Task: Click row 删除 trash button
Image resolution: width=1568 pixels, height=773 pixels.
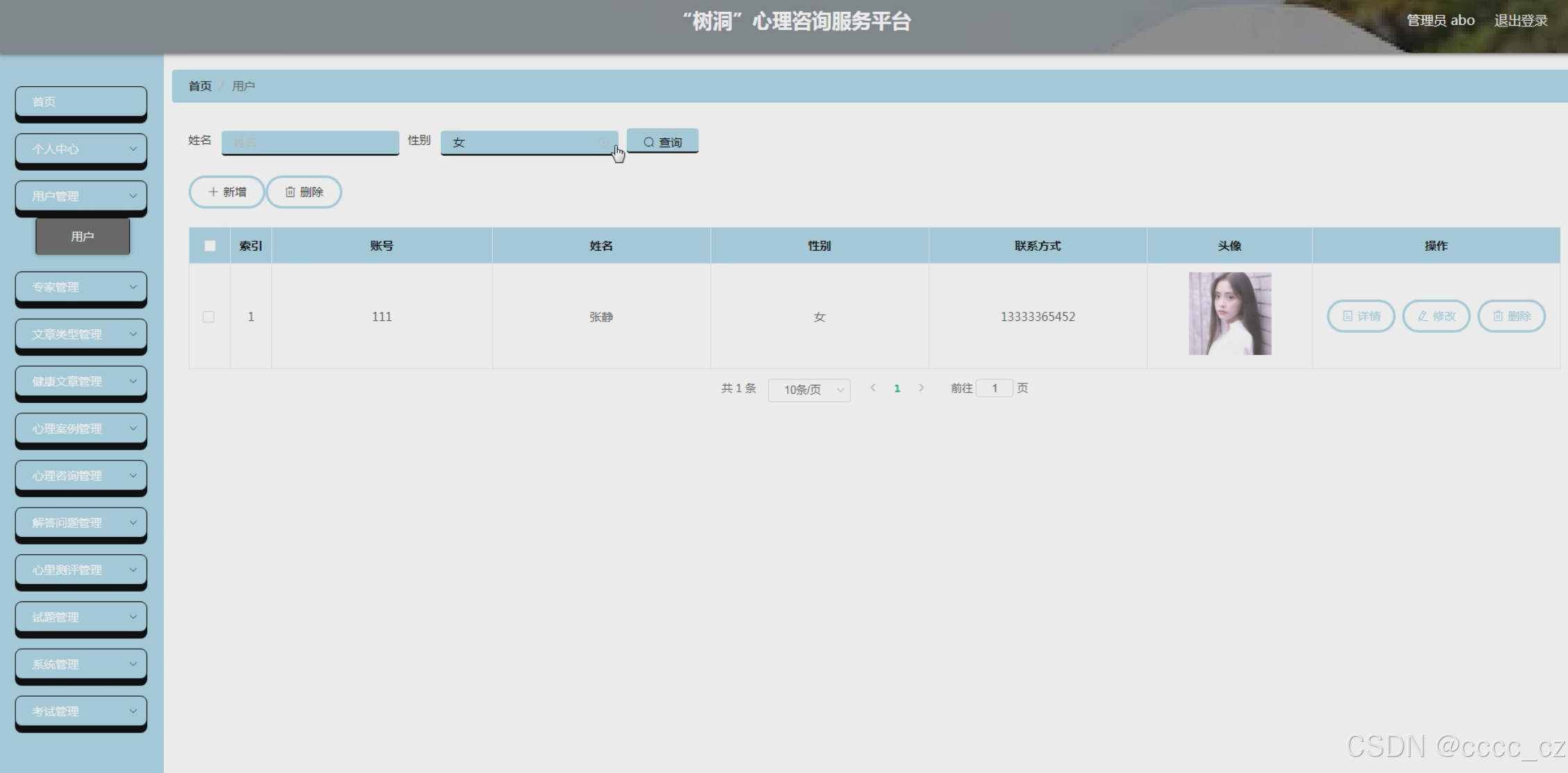Action: coord(1511,316)
